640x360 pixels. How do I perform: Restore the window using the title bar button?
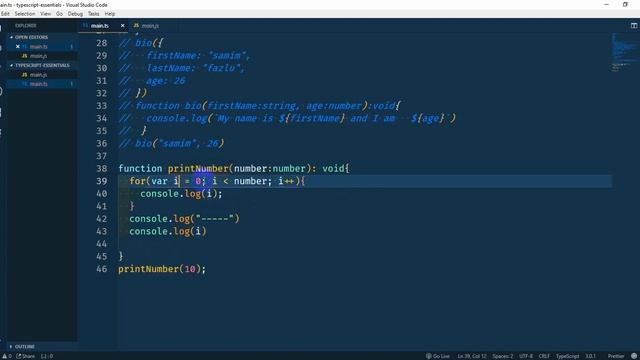coord(625,4)
